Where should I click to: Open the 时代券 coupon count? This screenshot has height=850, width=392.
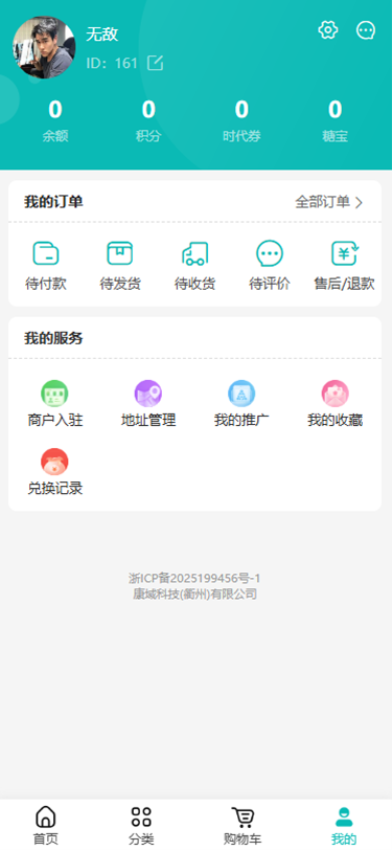pos(242,110)
